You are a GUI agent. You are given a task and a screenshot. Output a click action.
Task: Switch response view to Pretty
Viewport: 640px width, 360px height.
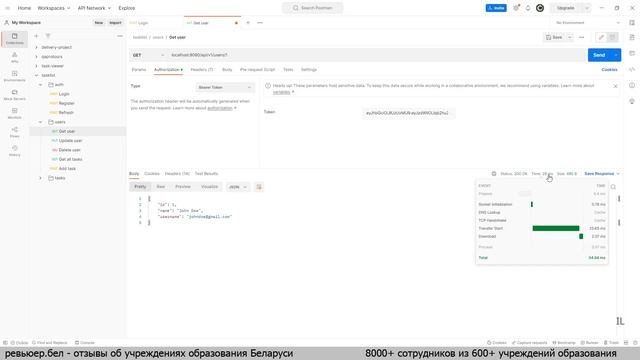click(x=140, y=187)
